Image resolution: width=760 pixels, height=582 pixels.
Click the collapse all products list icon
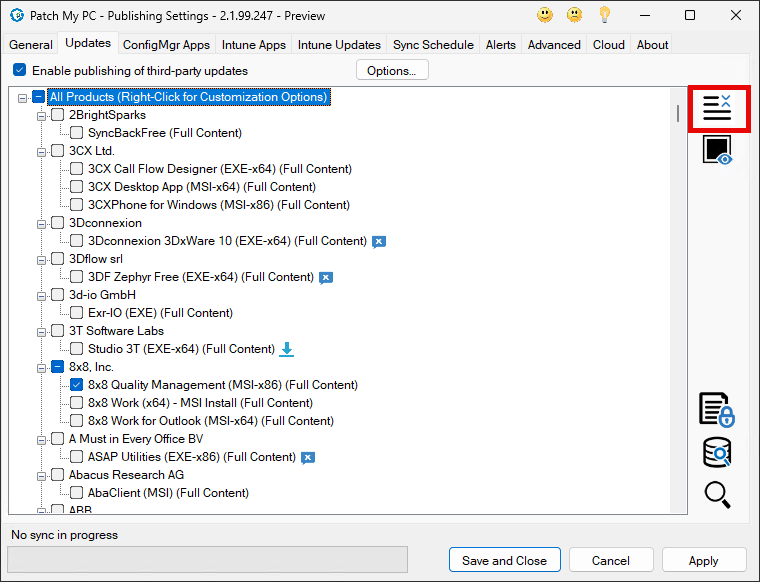pyautogui.click(x=717, y=108)
